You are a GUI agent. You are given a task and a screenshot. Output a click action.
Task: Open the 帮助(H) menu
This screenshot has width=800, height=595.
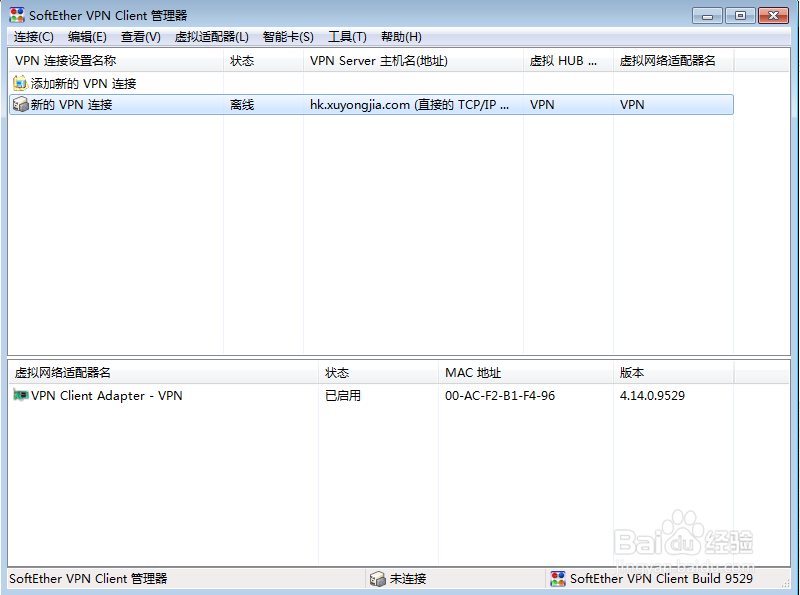(x=401, y=37)
